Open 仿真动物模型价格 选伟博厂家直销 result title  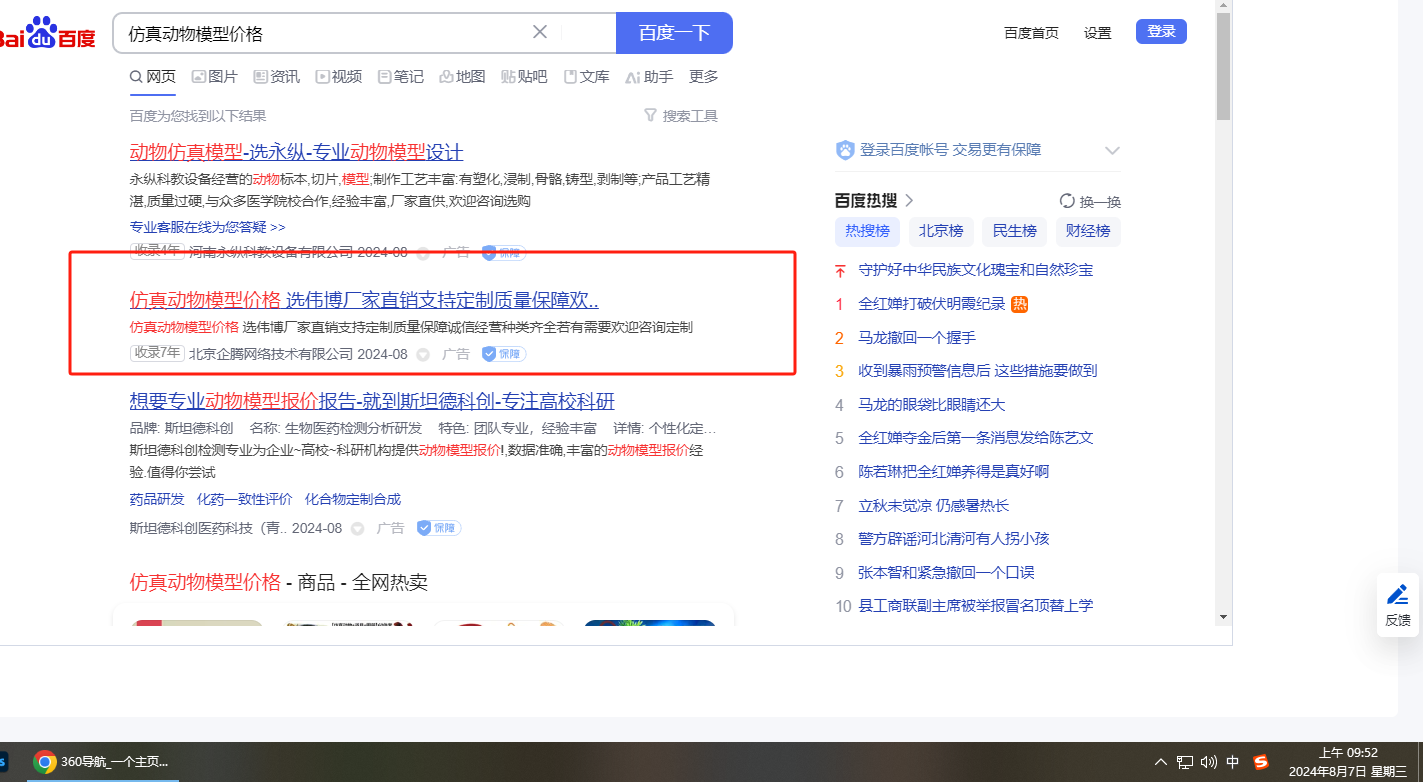pyautogui.click(x=364, y=300)
